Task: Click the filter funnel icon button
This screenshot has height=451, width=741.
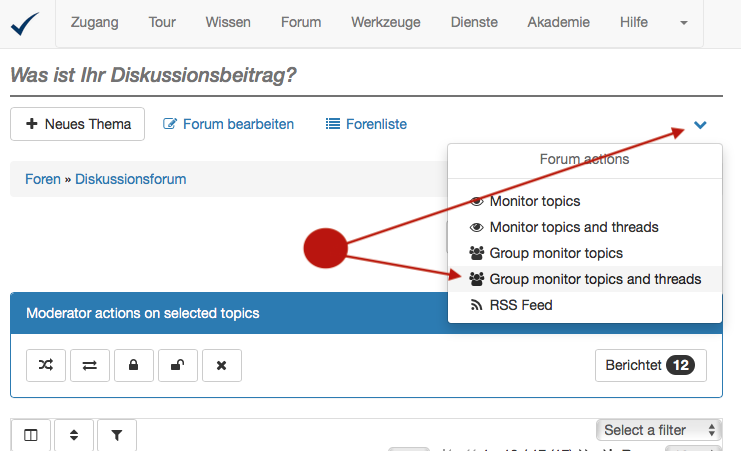Action: click(116, 435)
